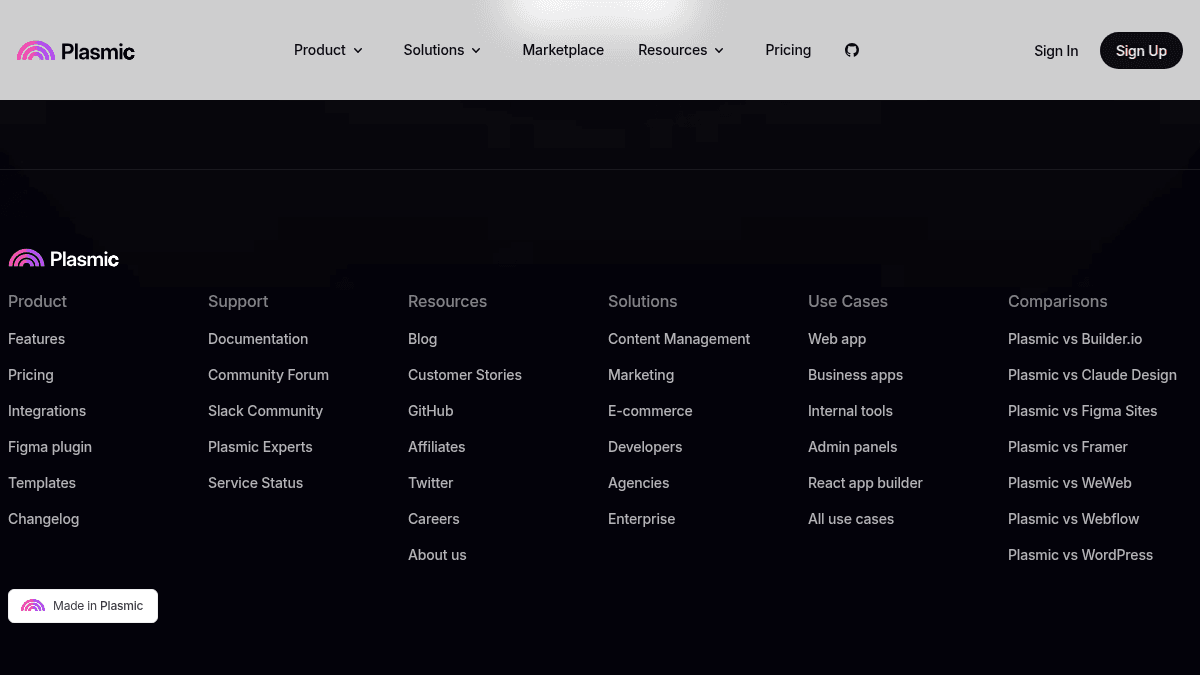Click the Use Cases column heading
1200x675 pixels.
pyautogui.click(x=847, y=301)
